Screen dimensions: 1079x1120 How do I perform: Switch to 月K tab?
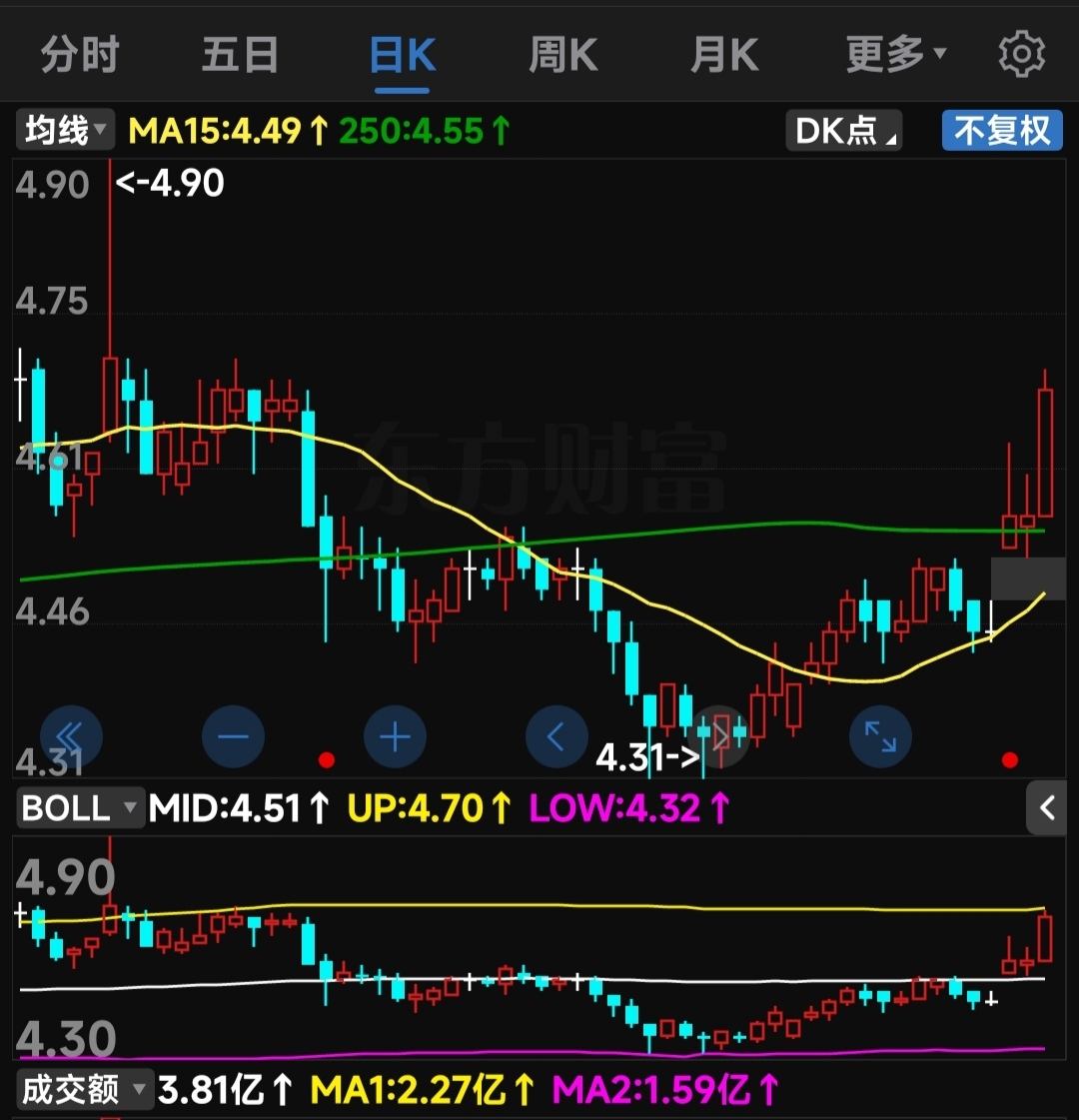(724, 55)
